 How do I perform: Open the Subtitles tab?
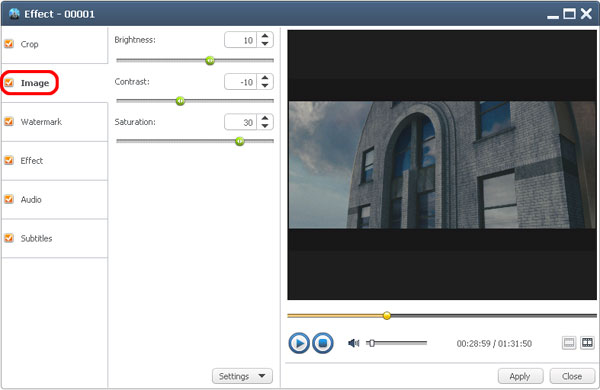coord(55,238)
